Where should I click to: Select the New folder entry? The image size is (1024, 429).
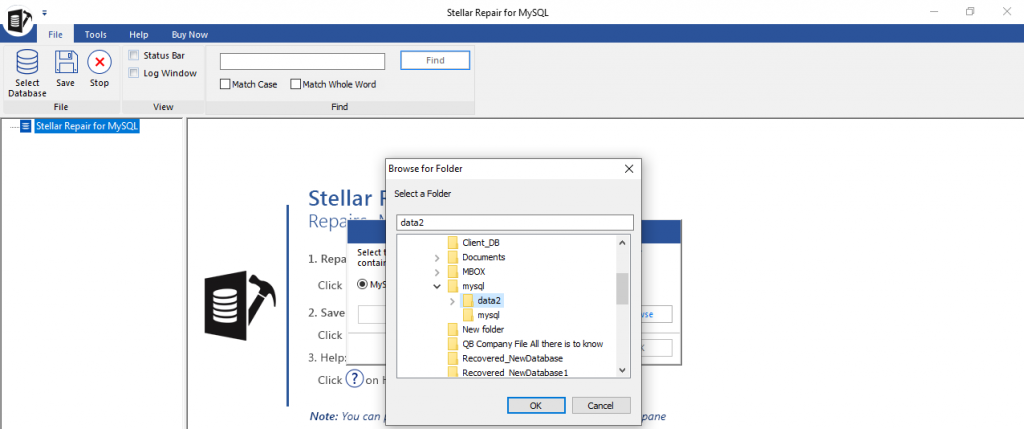483,329
